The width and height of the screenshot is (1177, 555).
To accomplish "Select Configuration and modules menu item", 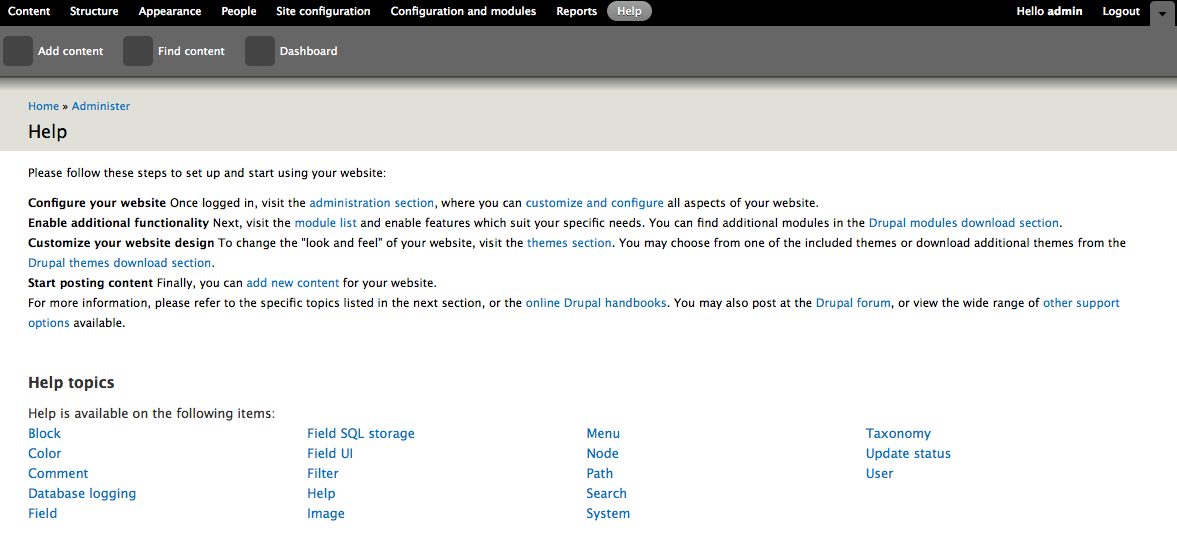I will pyautogui.click(x=463, y=11).
